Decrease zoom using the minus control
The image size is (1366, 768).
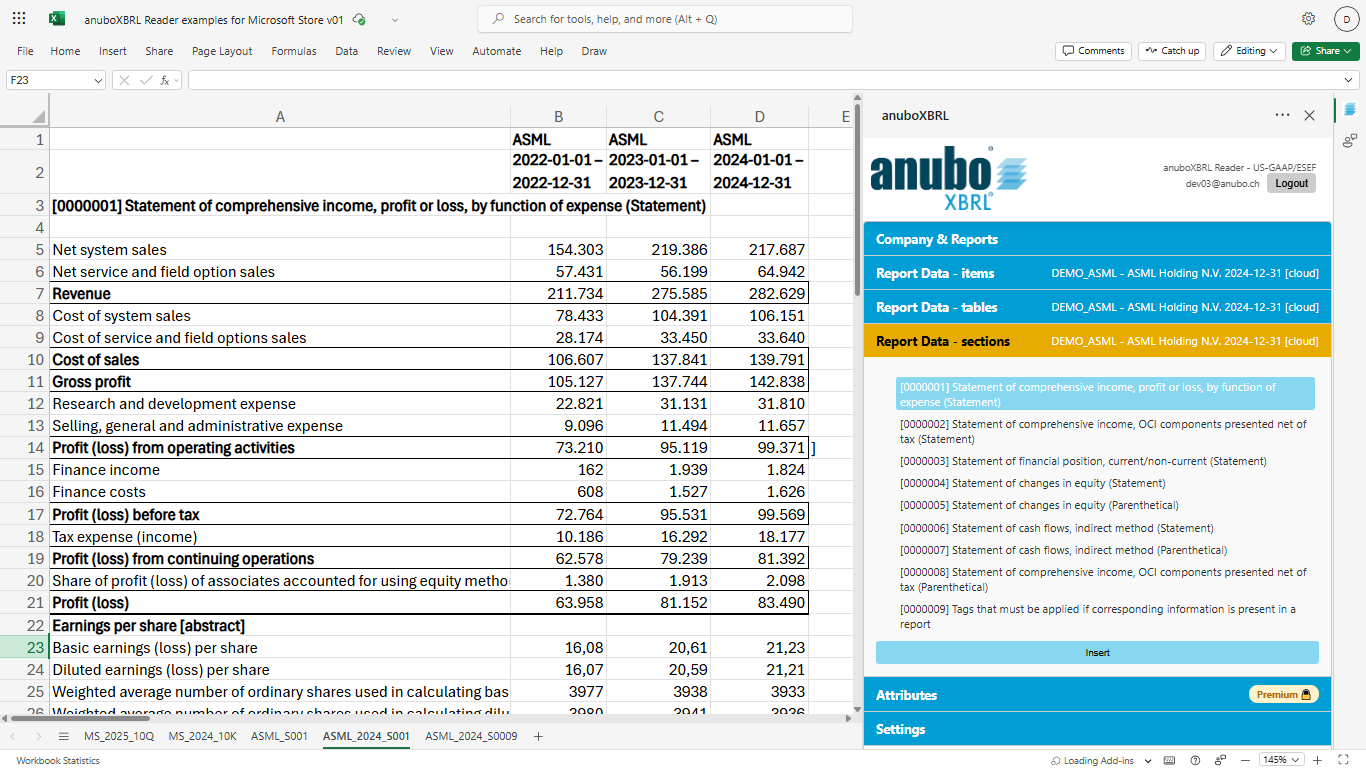pos(1245,760)
